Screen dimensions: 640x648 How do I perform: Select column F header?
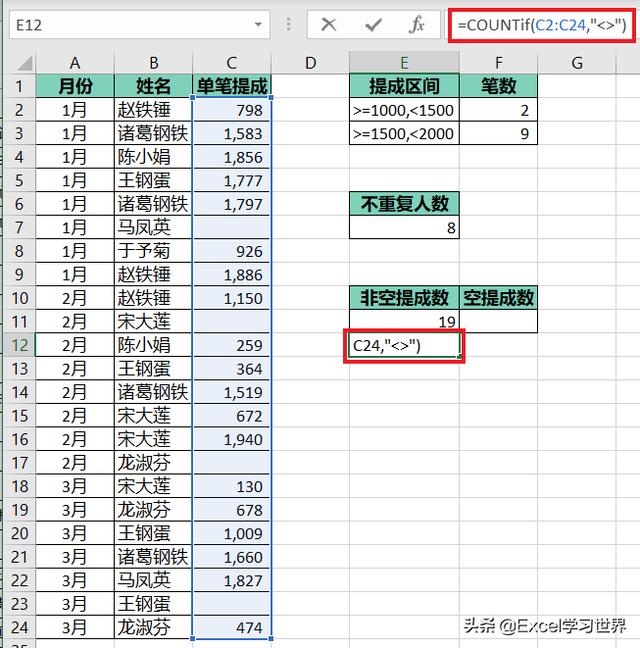click(498, 63)
